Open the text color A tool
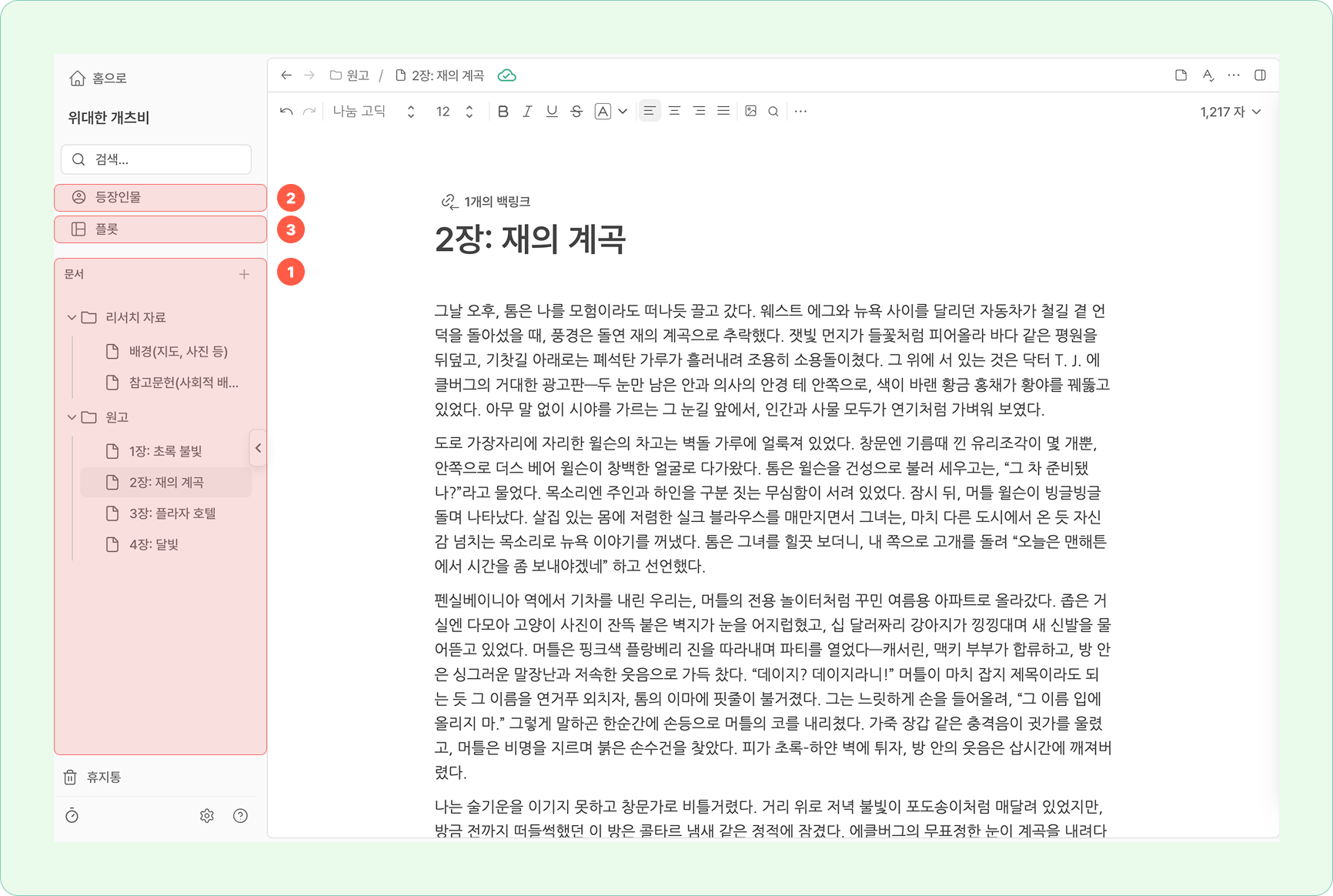 click(603, 112)
